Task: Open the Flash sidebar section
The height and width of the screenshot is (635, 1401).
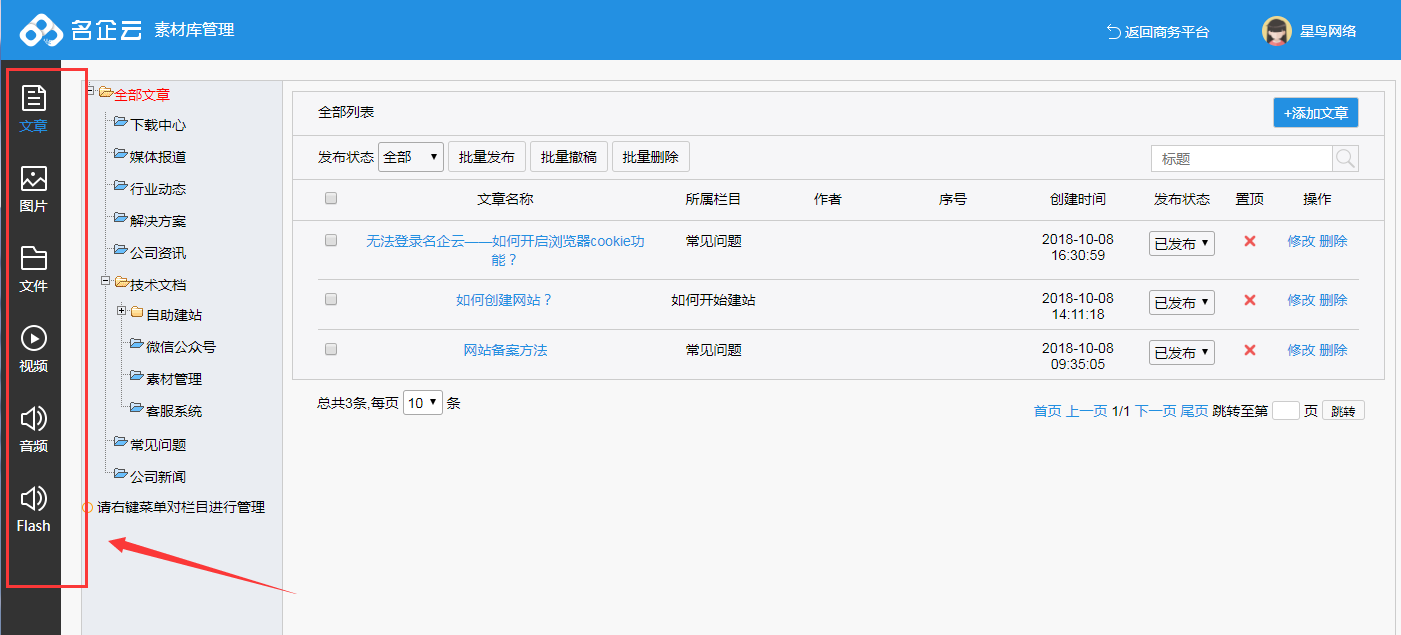Action: [x=34, y=509]
